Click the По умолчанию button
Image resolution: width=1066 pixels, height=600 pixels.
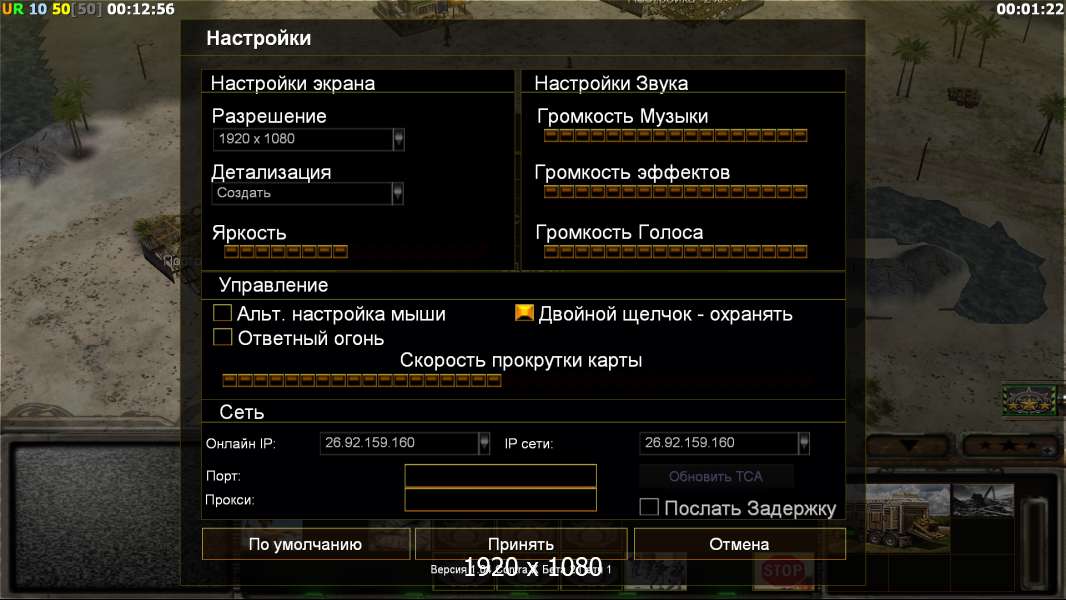306,544
